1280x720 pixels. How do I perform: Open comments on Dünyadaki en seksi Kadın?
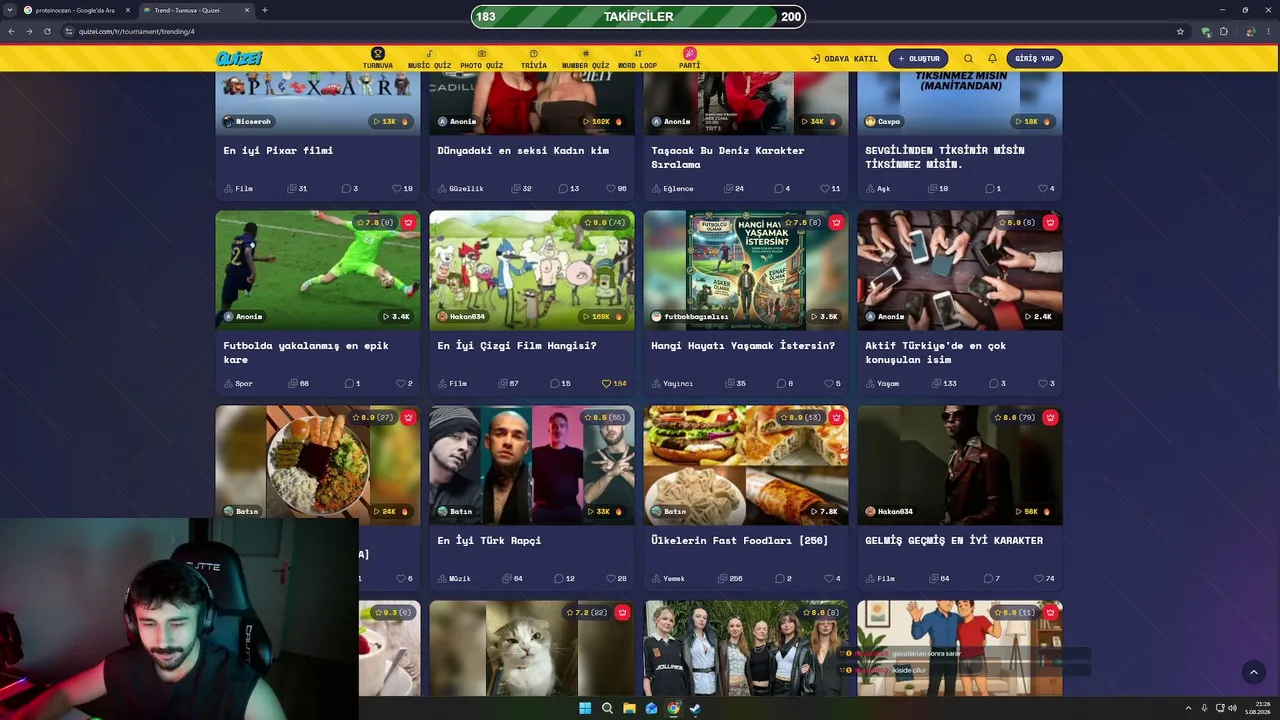[x=569, y=188]
